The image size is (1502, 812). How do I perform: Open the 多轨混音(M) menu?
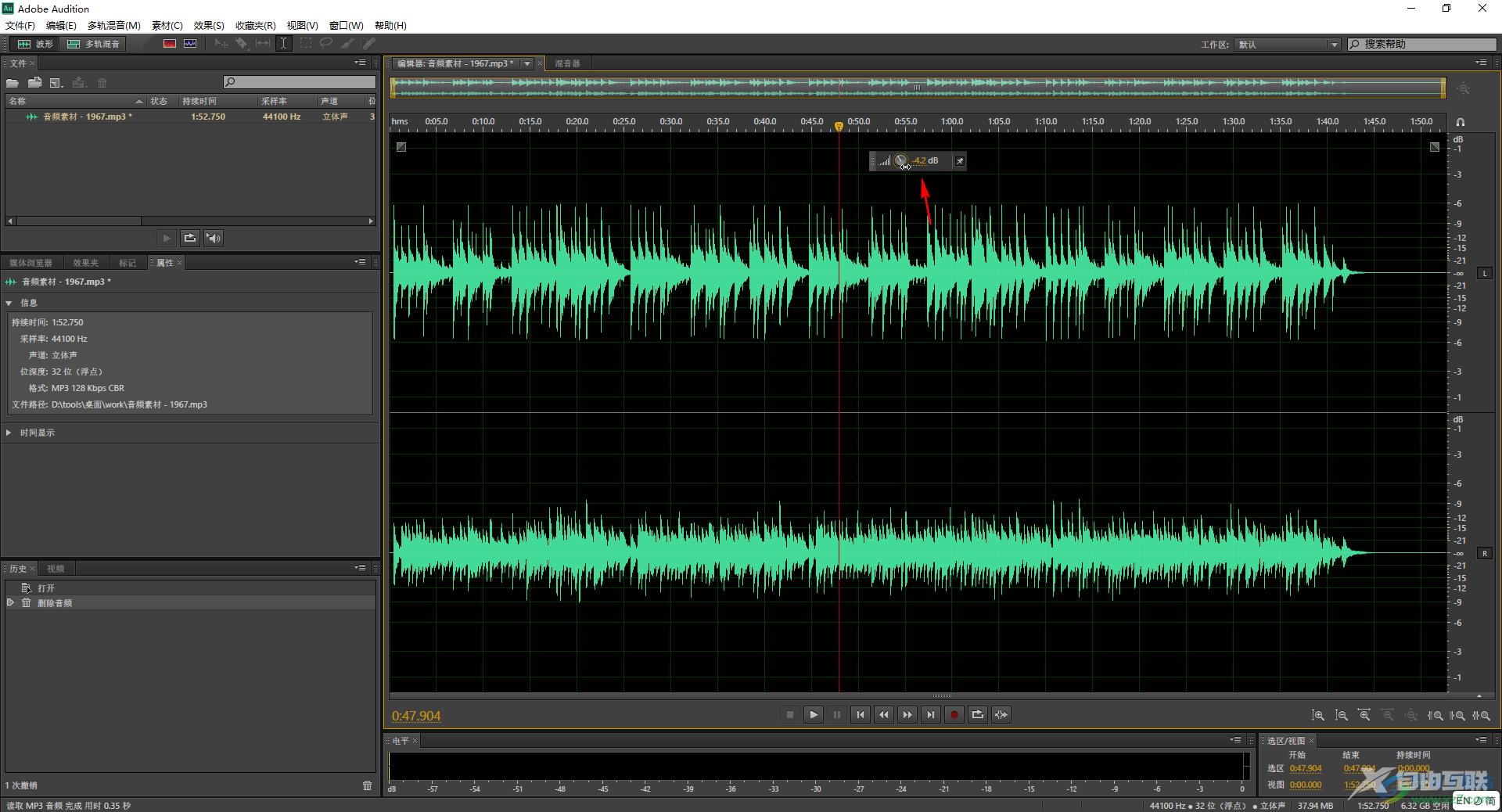pyautogui.click(x=114, y=25)
